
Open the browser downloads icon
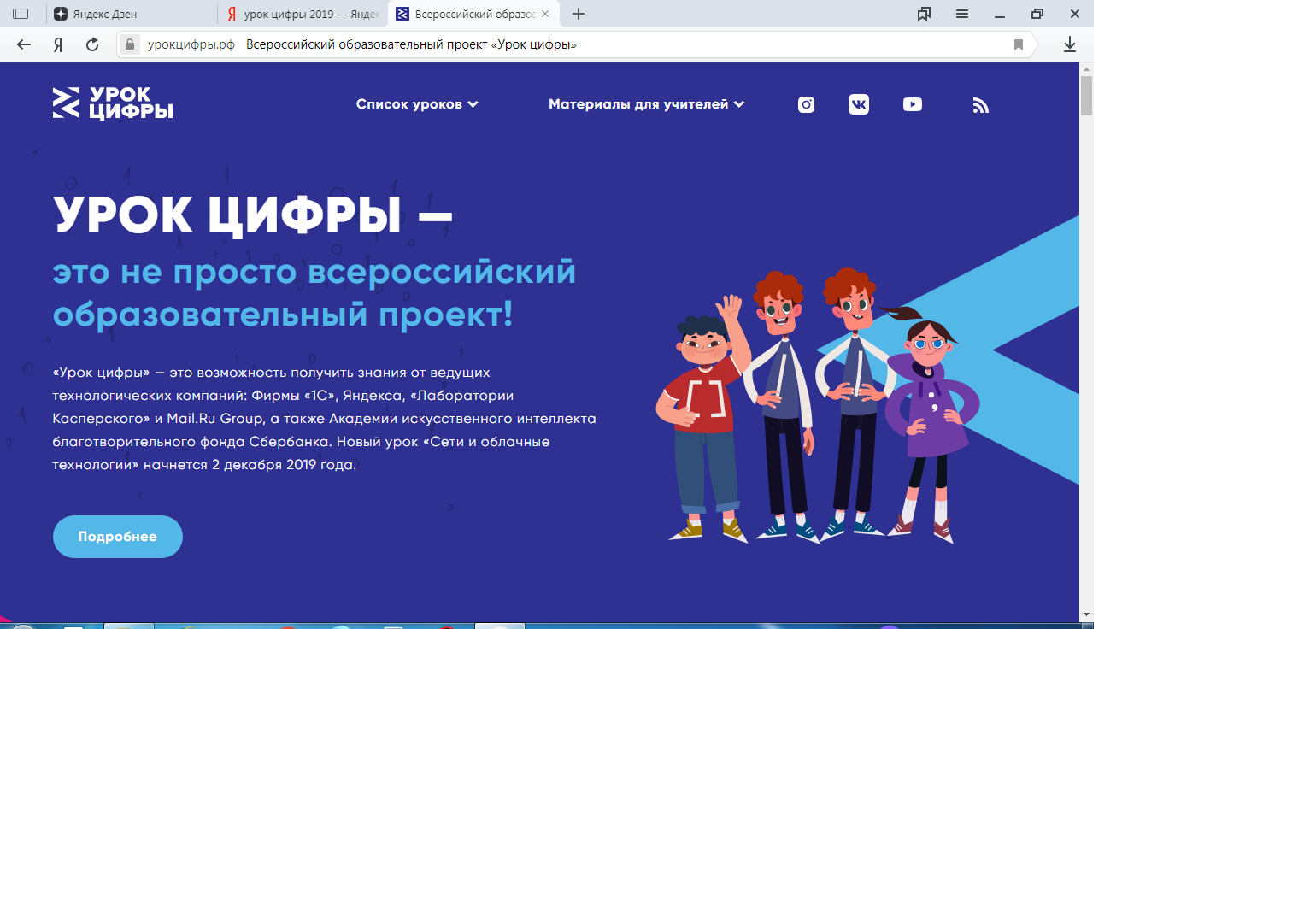pyautogui.click(x=1069, y=44)
